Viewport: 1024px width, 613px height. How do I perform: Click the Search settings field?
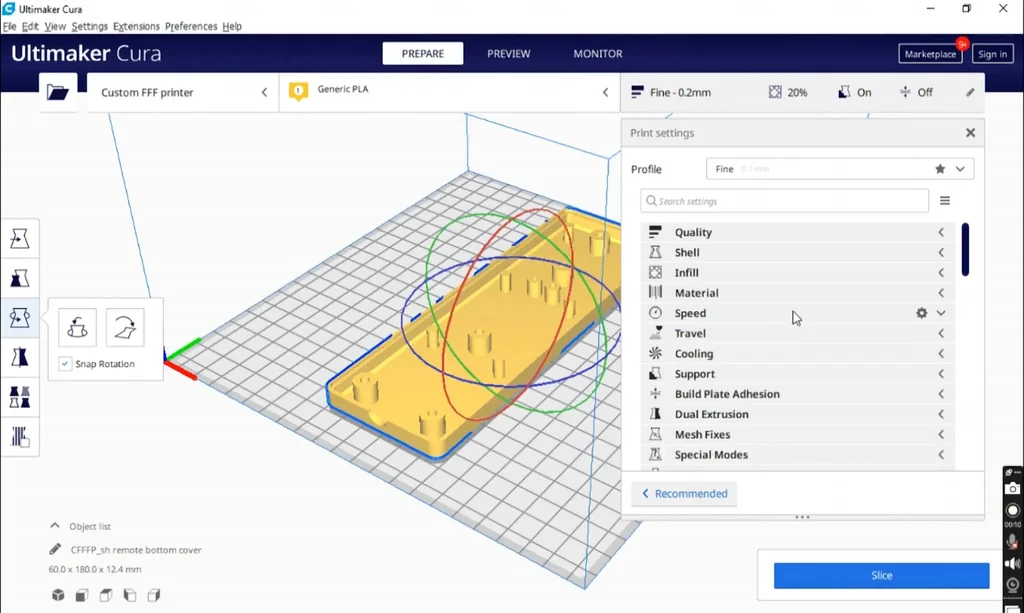click(x=784, y=200)
